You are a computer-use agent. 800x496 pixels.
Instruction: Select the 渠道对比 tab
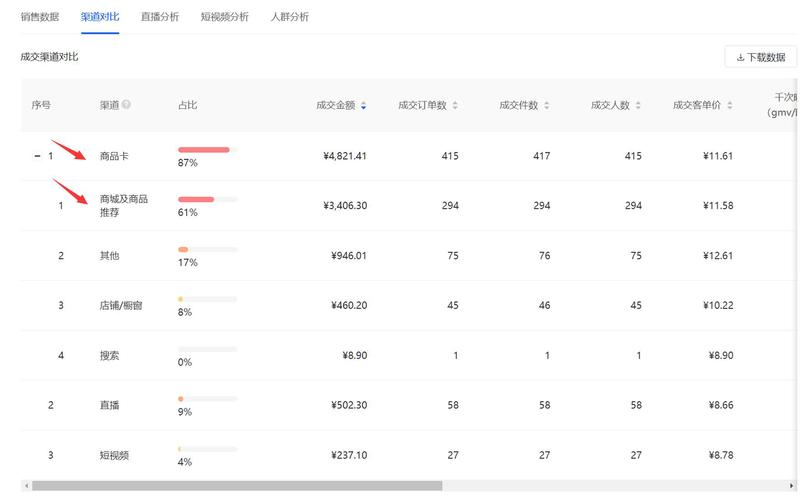click(x=100, y=17)
